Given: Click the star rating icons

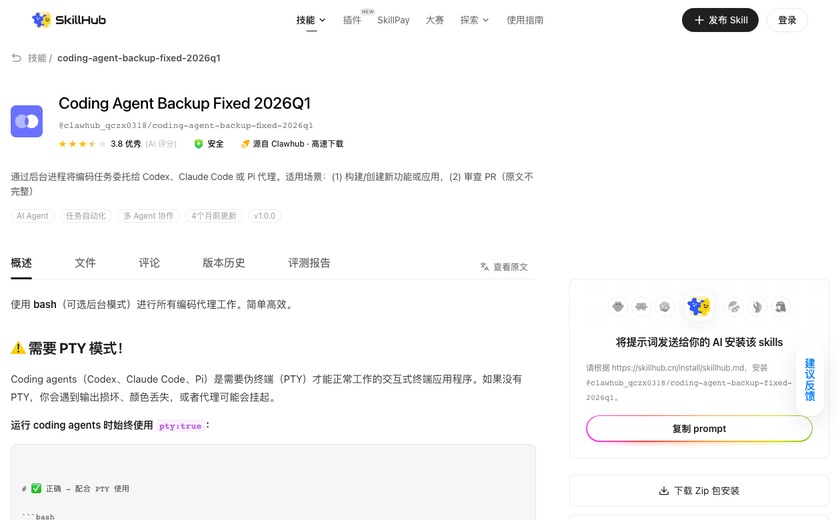Looking at the screenshot, I should pos(82,144).
